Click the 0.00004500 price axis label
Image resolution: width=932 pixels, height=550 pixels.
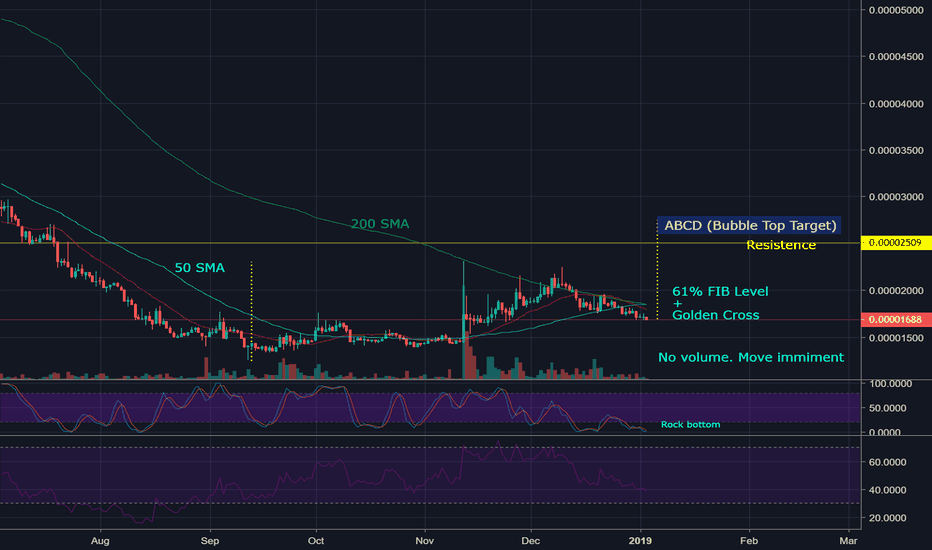(x=896, y=56)
